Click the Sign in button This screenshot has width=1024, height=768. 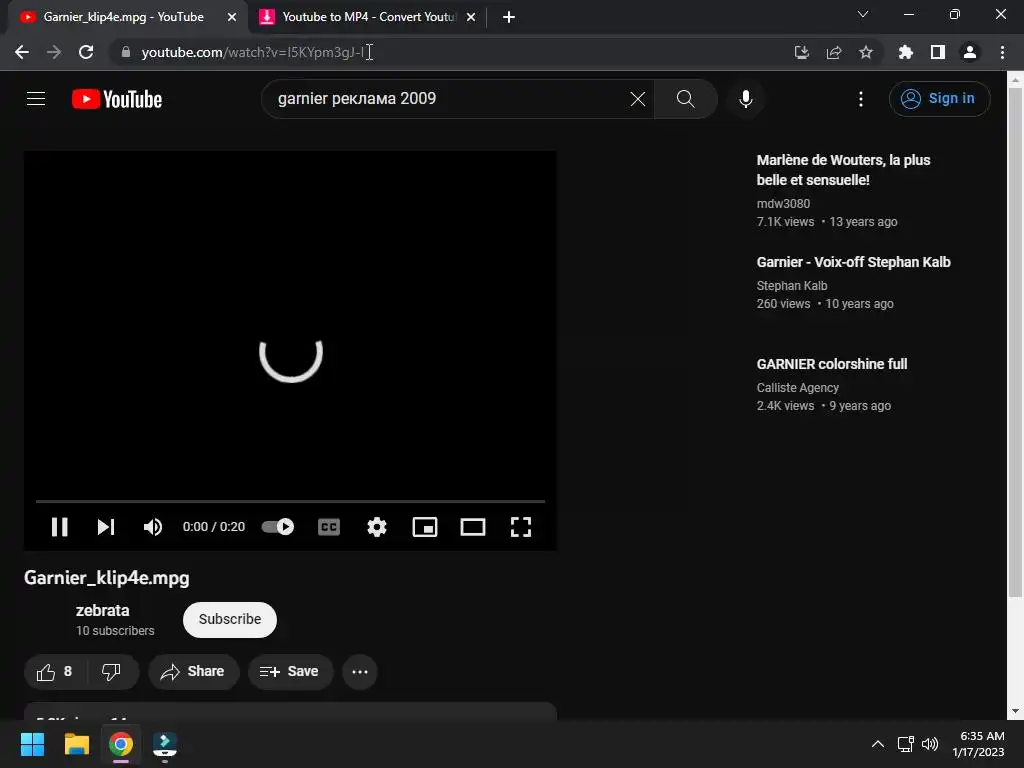click(939, 99)
